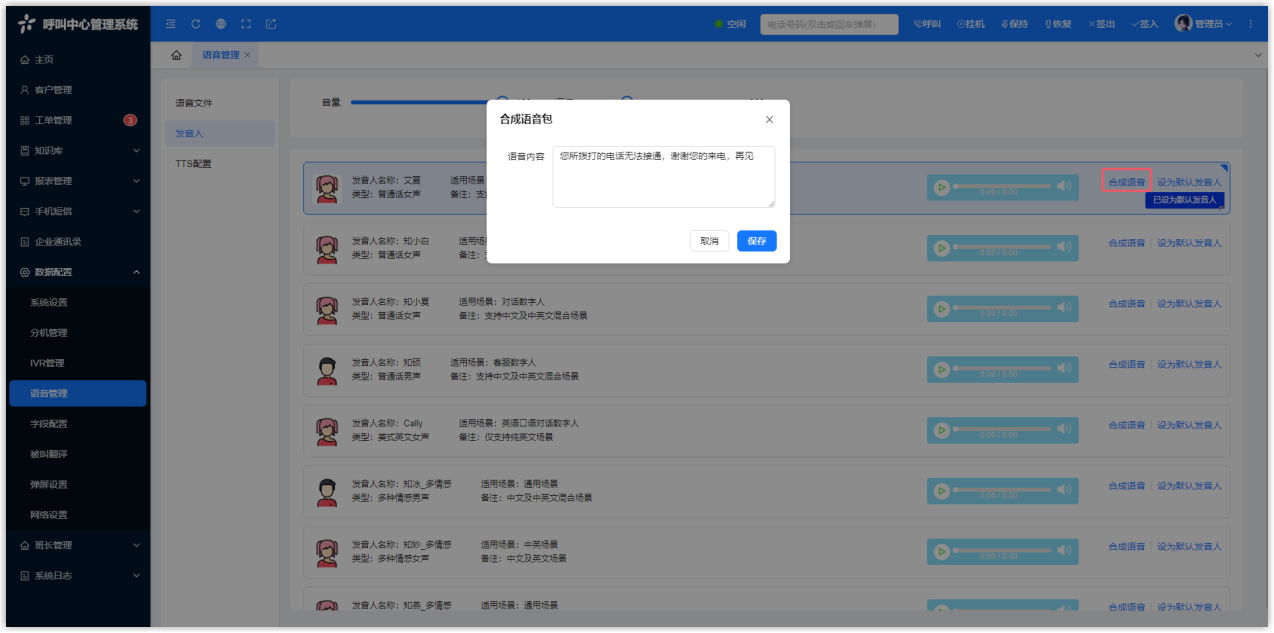Viewport: 1274px width, 633px height.
Task: Click the refresh icon in top toolbar
Action: coord(196,24)
